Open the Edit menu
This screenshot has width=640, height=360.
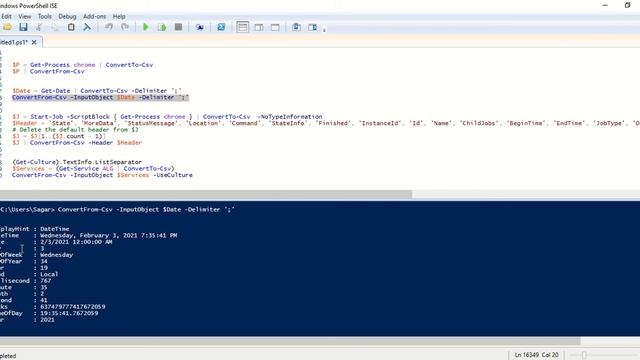[6, 16]
